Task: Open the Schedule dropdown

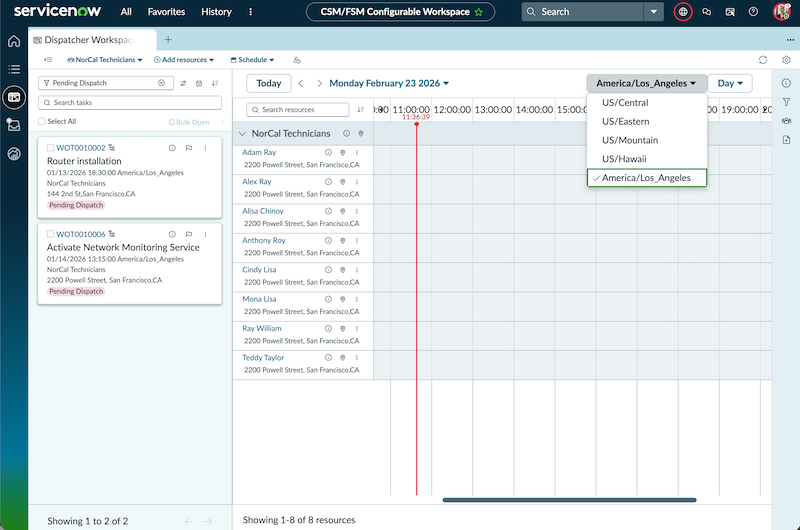Action: point(253,60)
